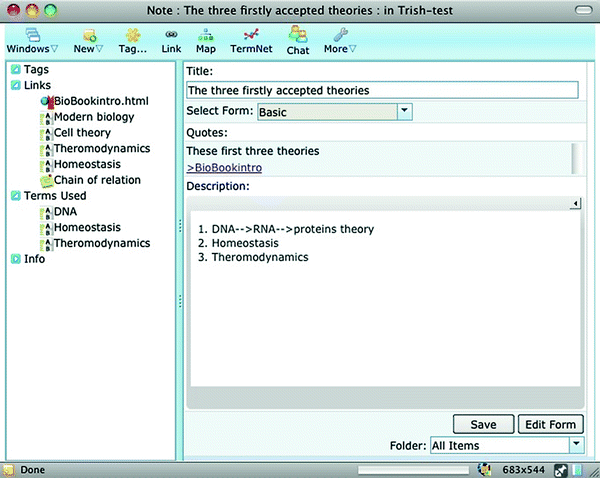Click the Edit Form button
This screenshot has width=600, height=478.
point(551,424)
